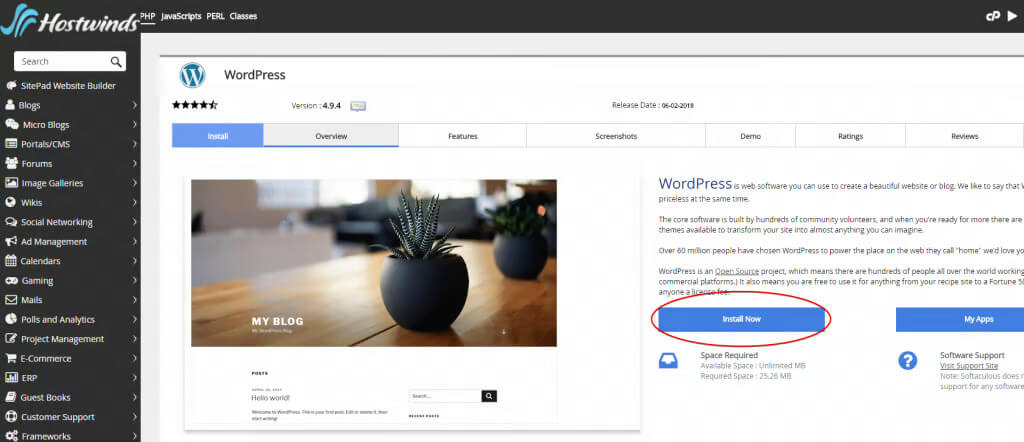The image size is (1024, 442).
Task: Click the Forums category icon
Action: click(x=11, y=163)
